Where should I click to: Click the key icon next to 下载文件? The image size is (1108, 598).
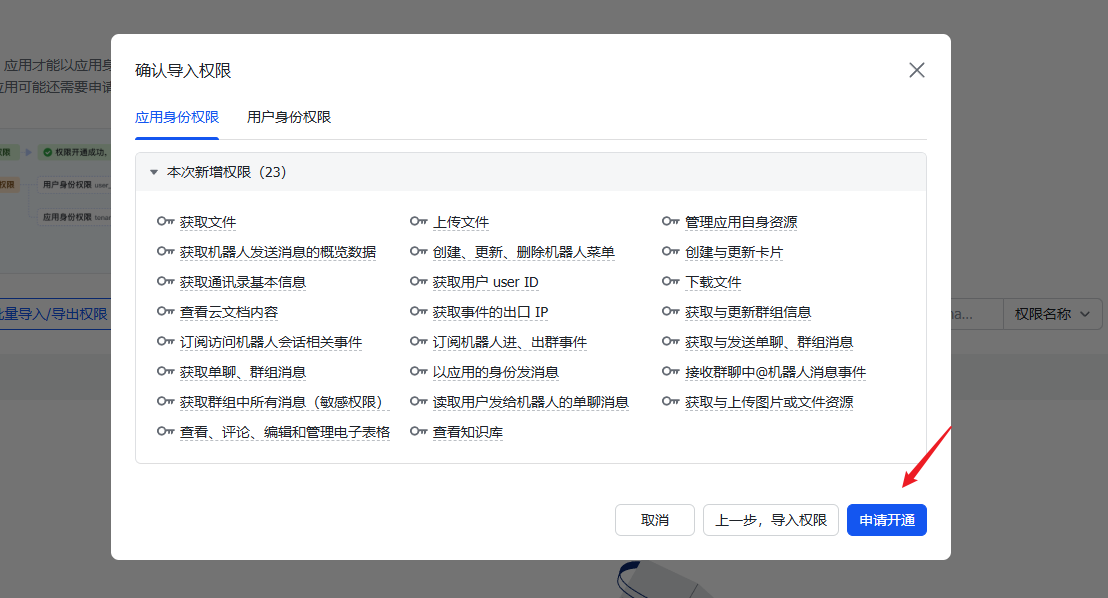tap(670, 281)
